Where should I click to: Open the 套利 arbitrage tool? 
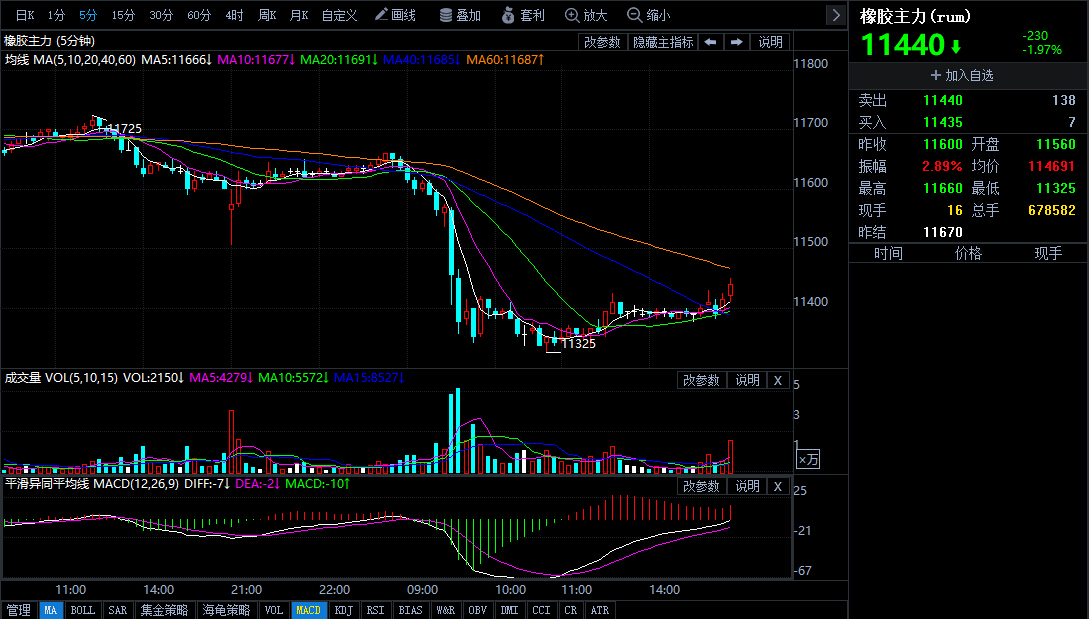523,15
